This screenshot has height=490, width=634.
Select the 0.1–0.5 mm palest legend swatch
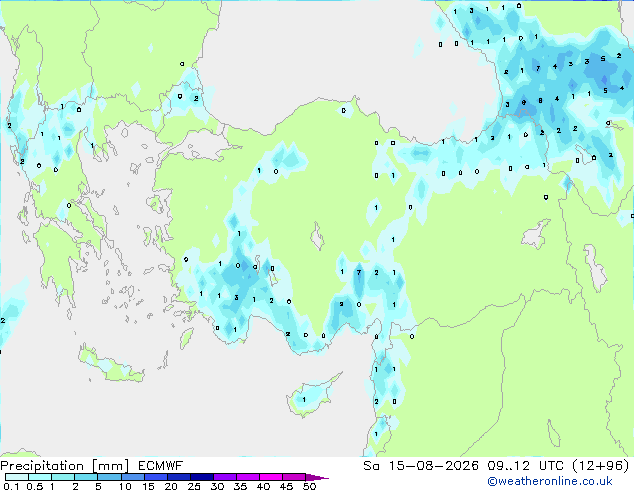click(17, 477)
